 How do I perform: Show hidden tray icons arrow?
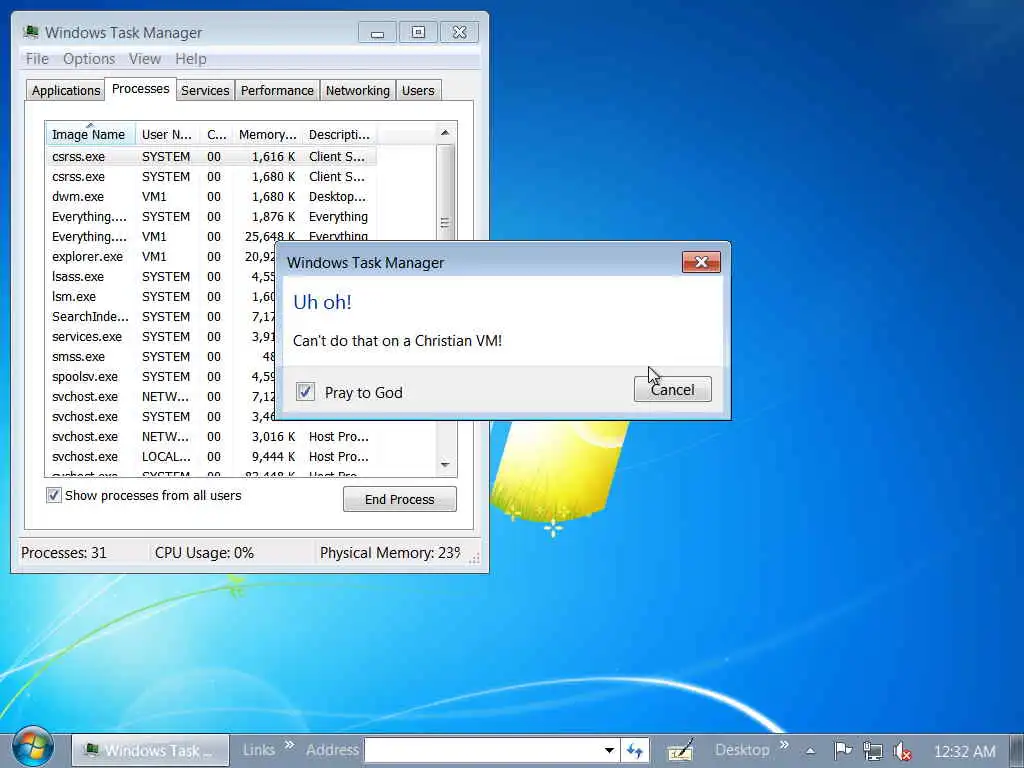tap(810, 751)
